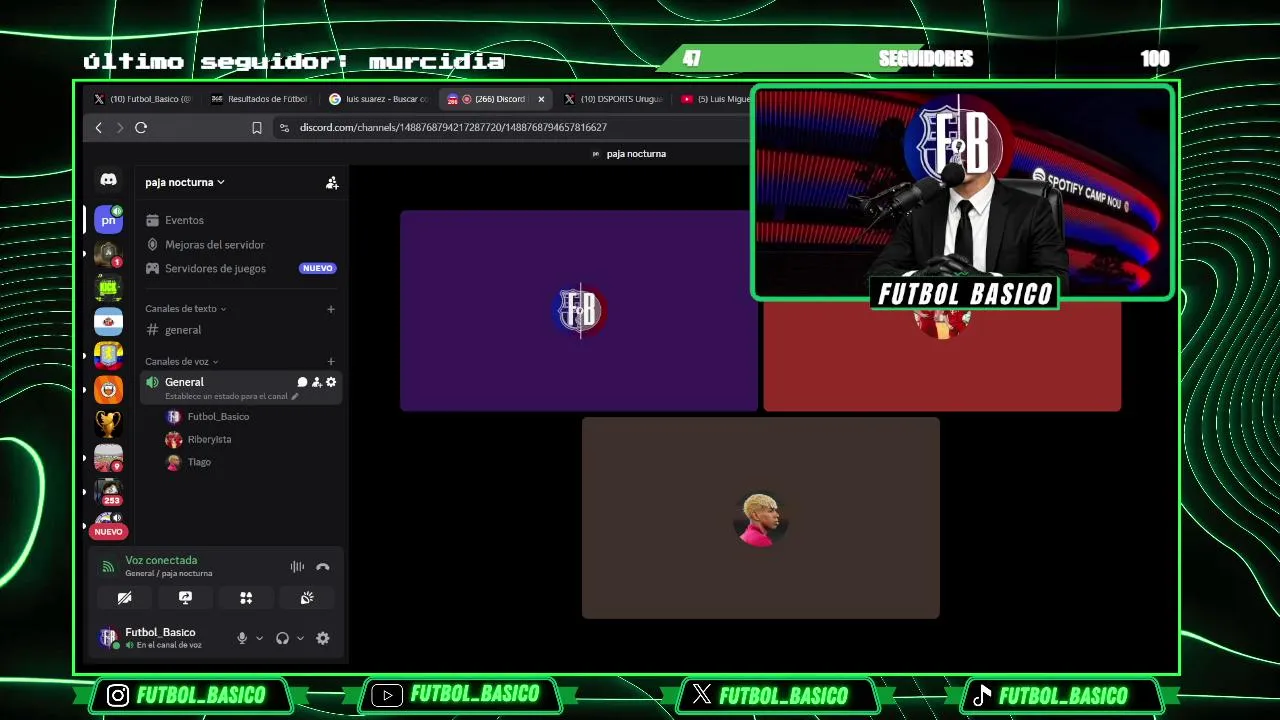The image size is (1280, 720).
Task: Open headphones output options chevron
Action: [x=300, y=639]
